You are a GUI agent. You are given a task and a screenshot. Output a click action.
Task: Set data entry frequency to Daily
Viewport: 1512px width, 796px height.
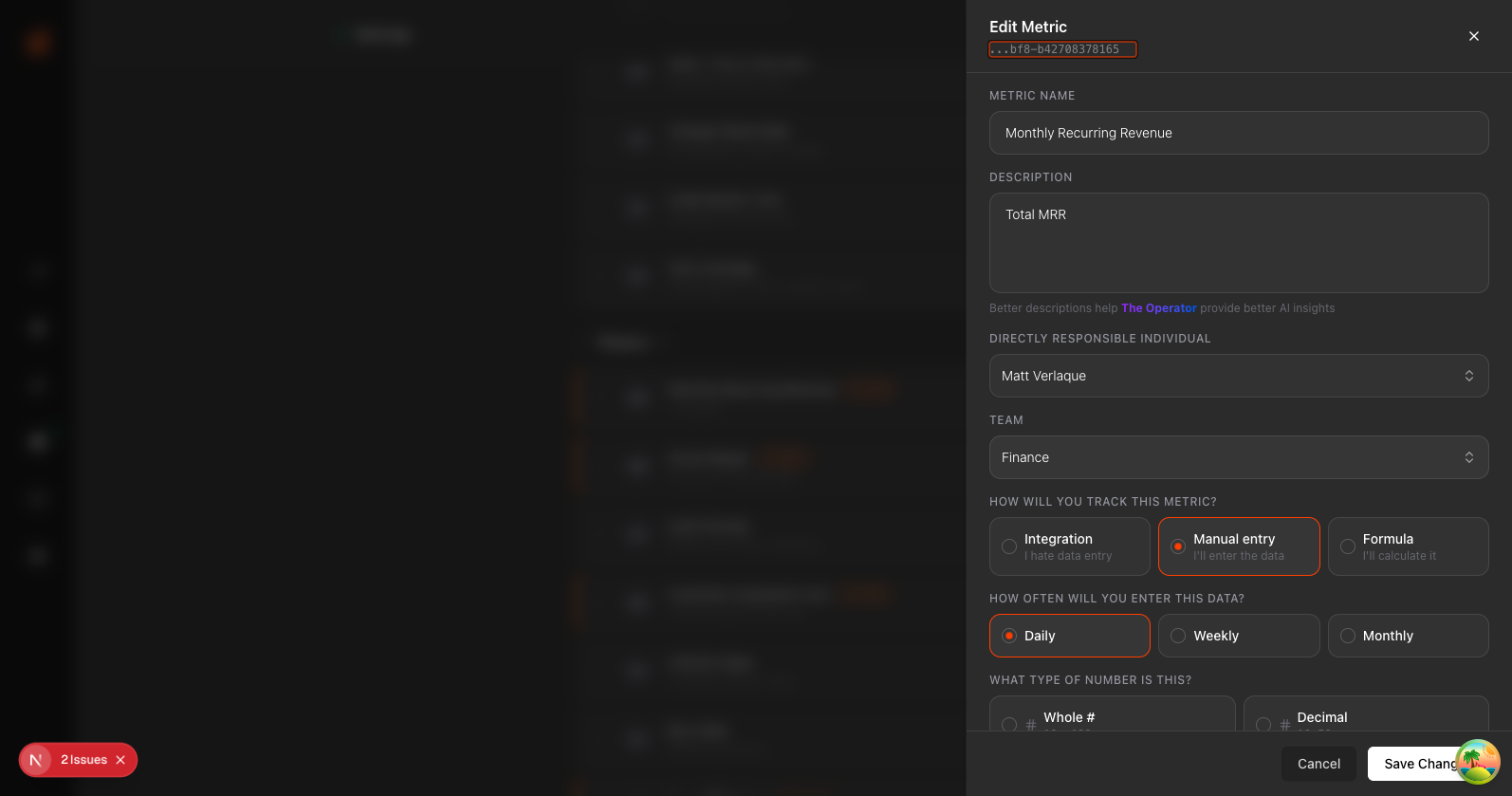pyautogui.click(x=1069, y=636)
